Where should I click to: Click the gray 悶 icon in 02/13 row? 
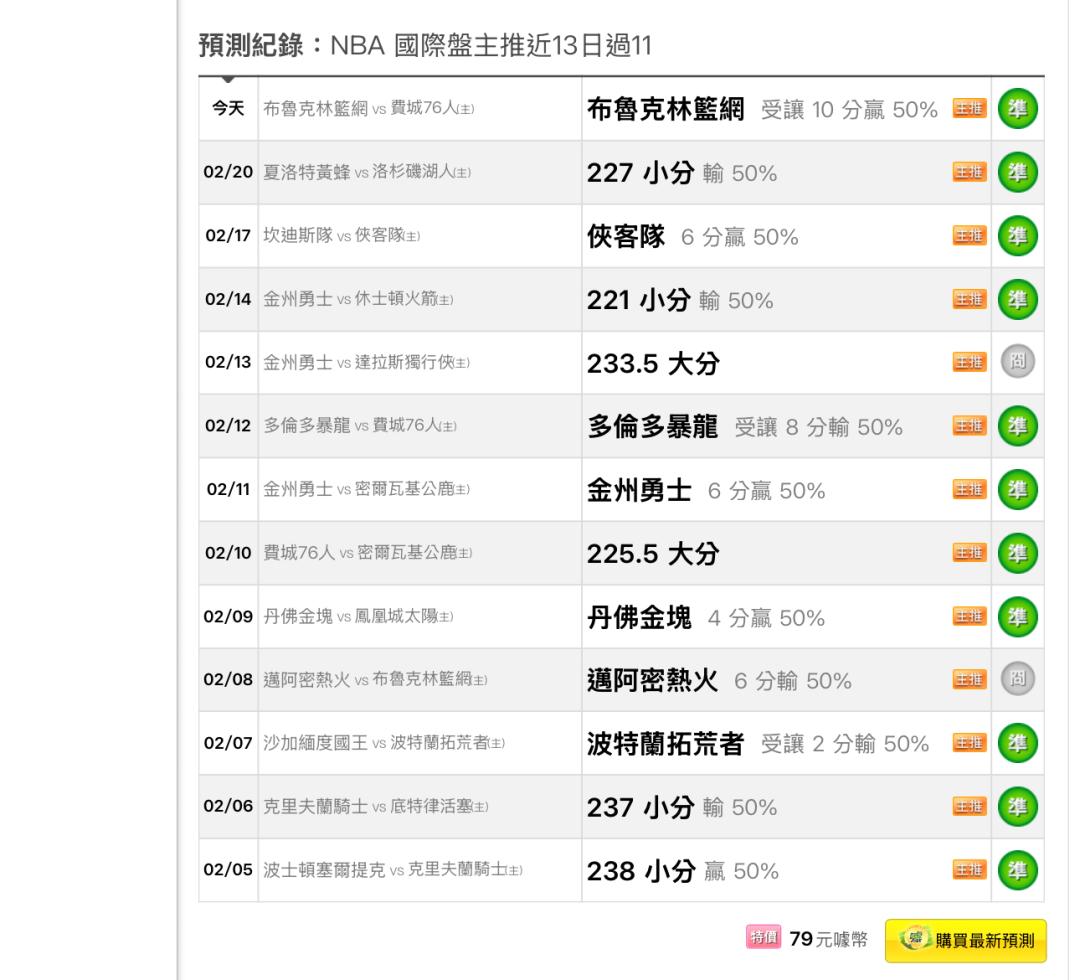click(x=1017, y=362)
